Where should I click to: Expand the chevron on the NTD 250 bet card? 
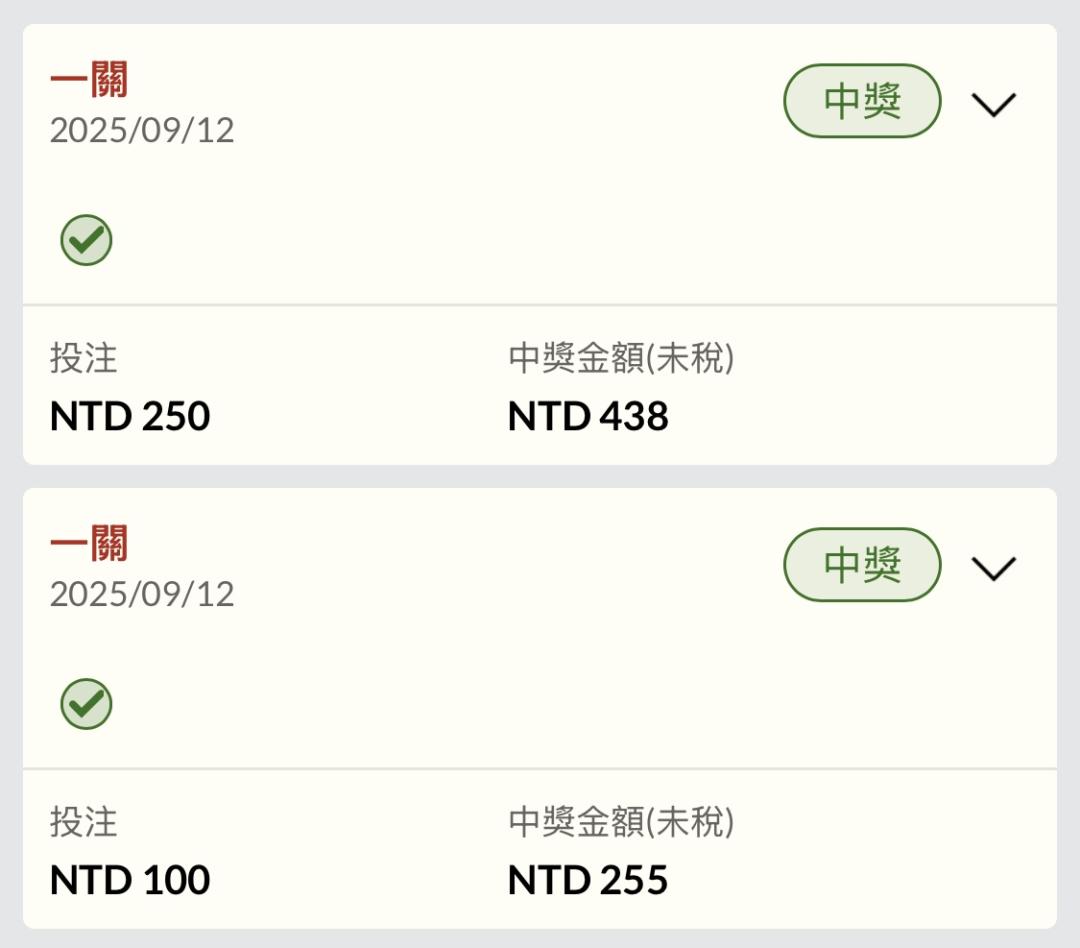pos(993,104)
